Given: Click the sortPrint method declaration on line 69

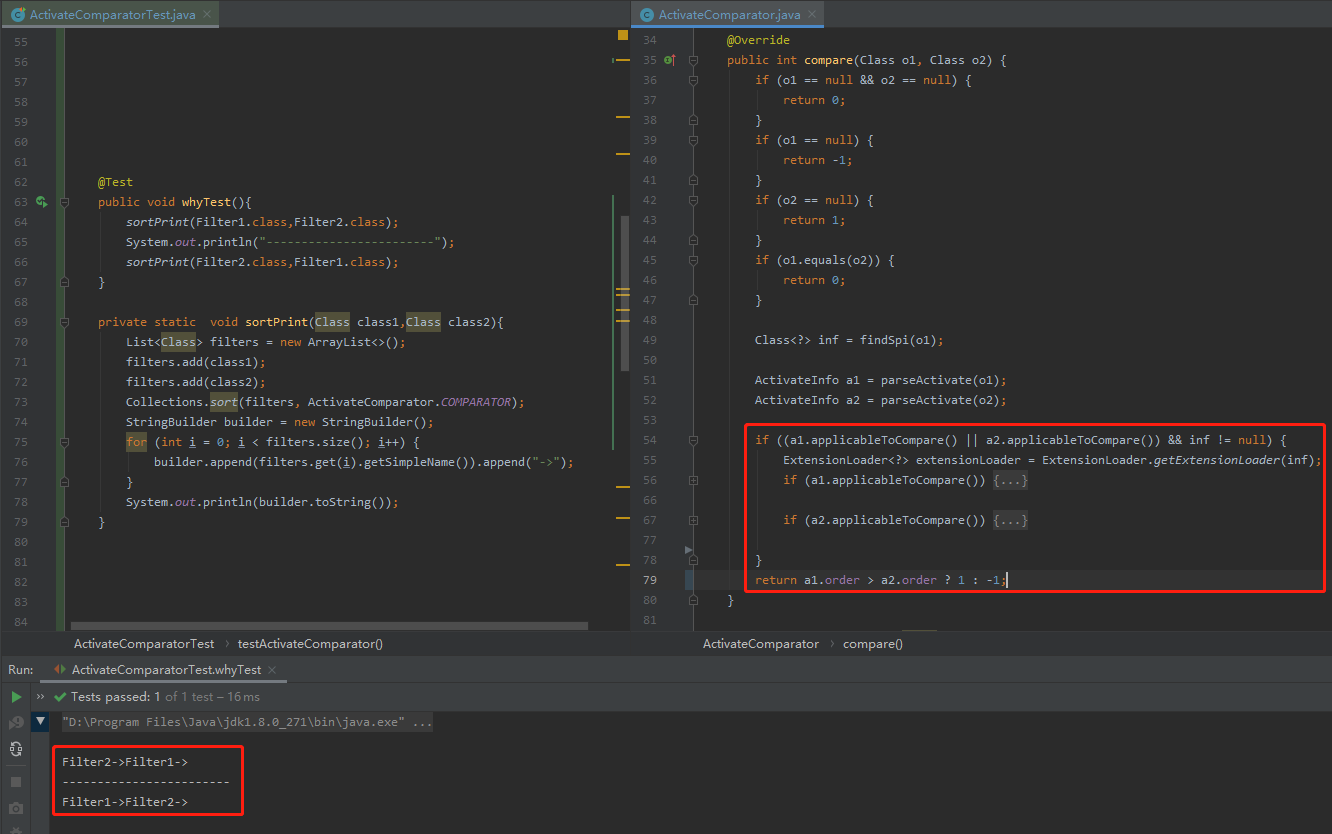Looking at the screenshot, I should click(x=301, y=322).
